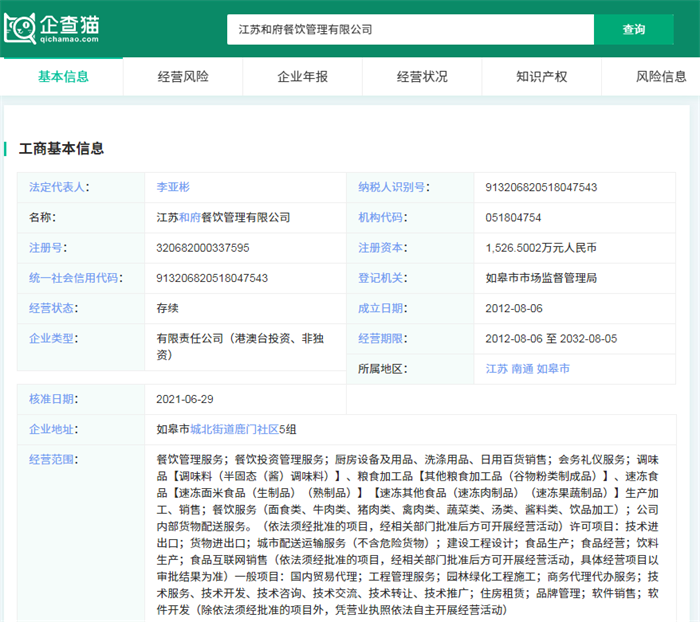Viewport: 700px width, 622px height.
Task: Click the 统一社会信用代码 value 913206820518047543
Action: pos(212,278)
